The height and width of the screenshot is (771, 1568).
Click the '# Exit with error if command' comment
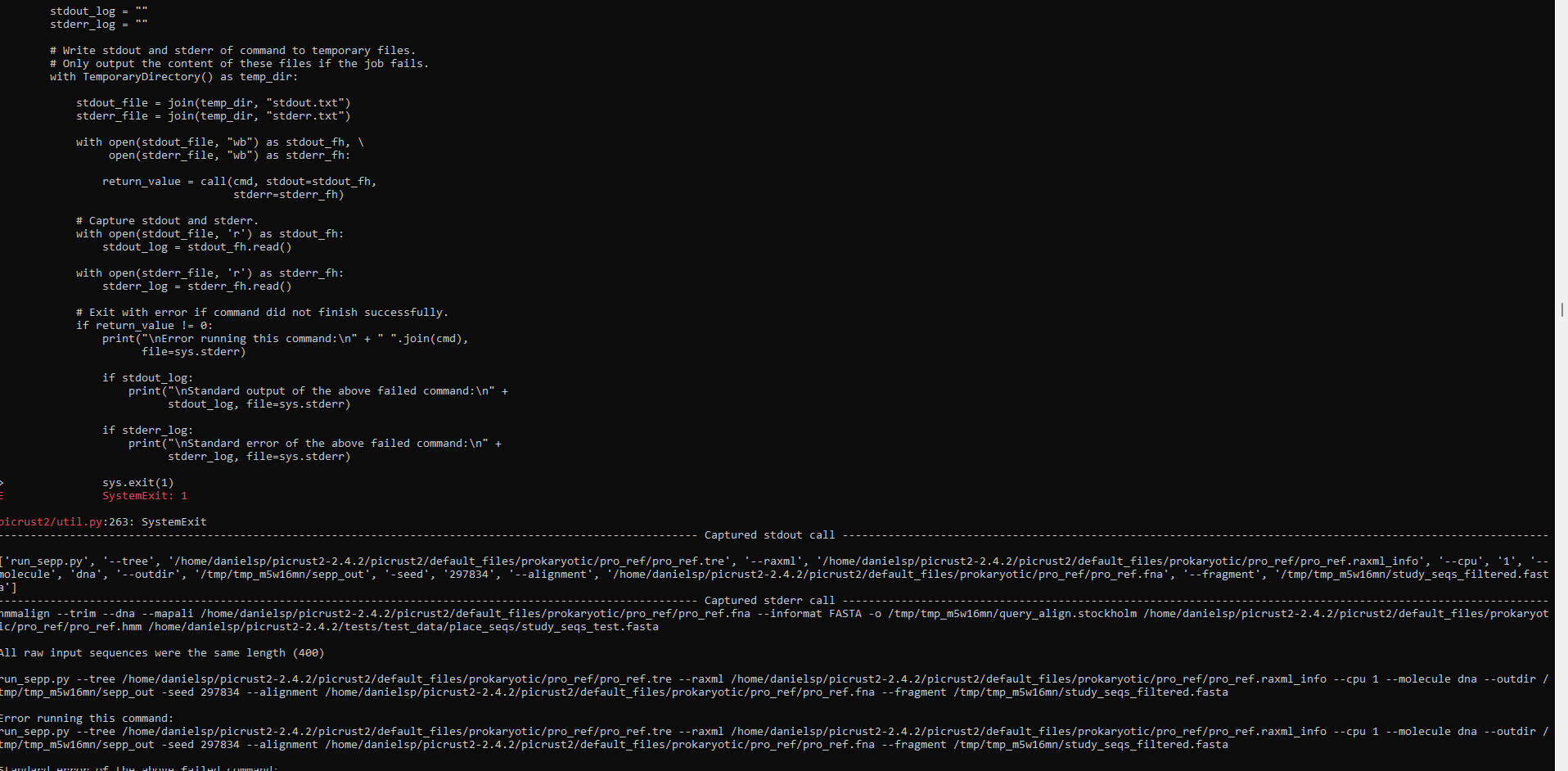[x=263, y=313]
